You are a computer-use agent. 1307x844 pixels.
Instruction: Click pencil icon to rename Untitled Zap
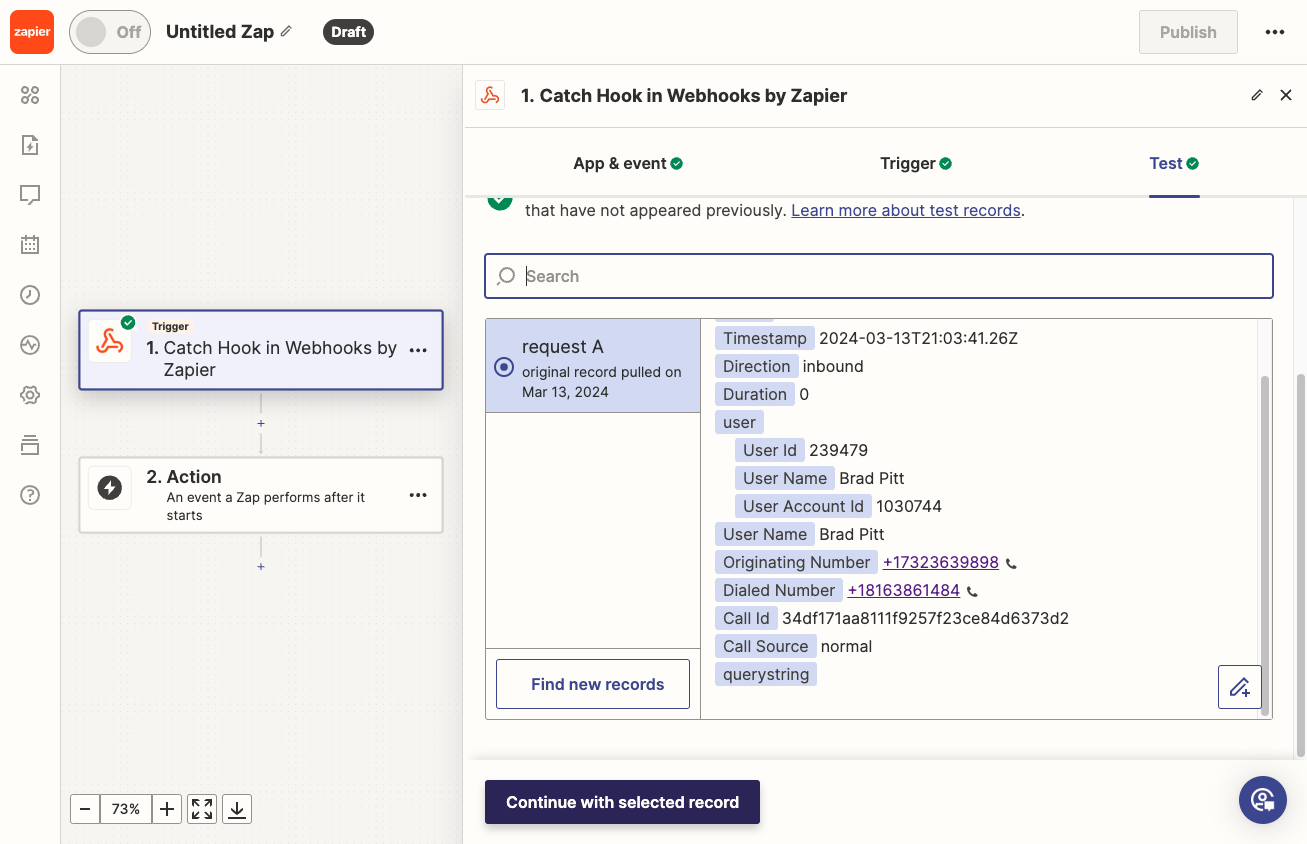click(x=287, y=32)
